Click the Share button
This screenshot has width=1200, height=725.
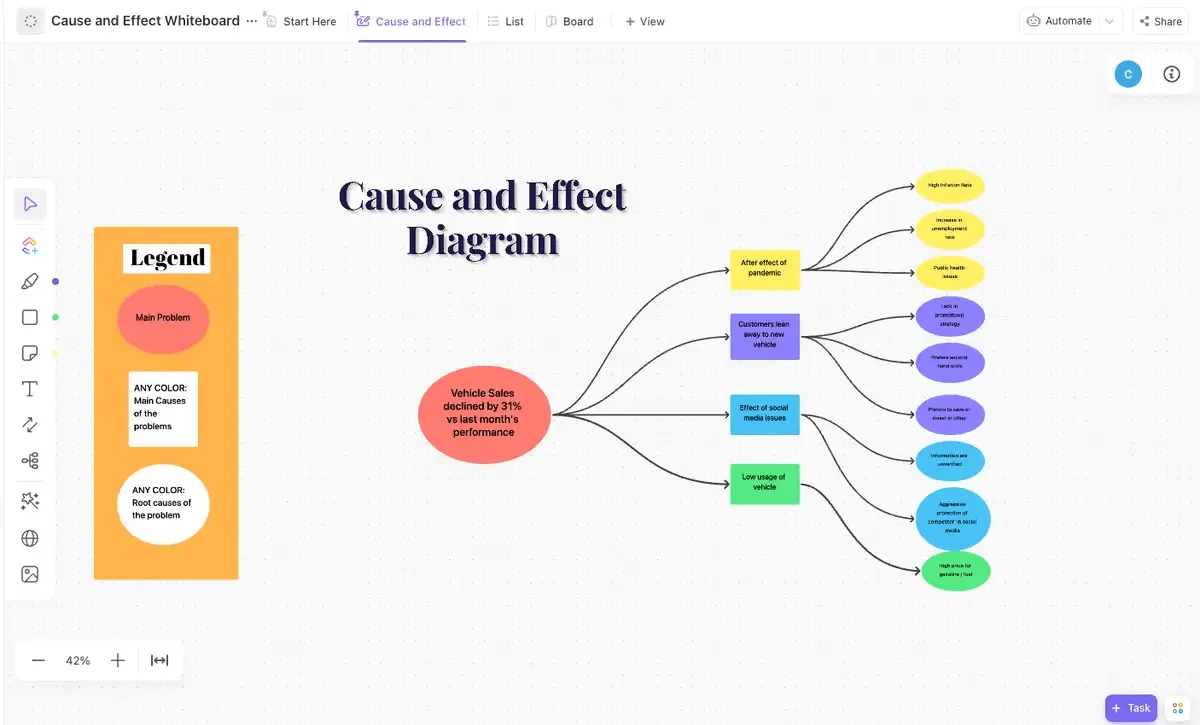(x=1160, y=21)
